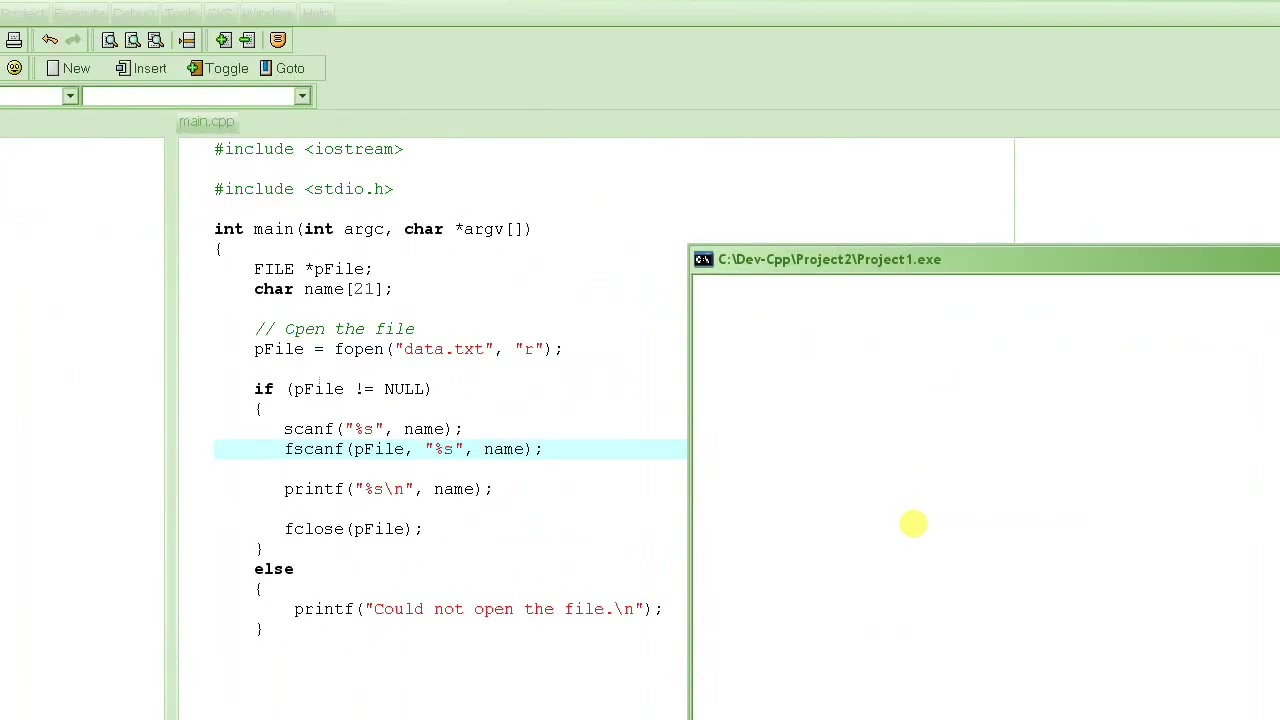Image resolution: width=1280 pixels, height=720 pixels.
Task: Click the 'int main(int argc, char *argv[])' line
Action: coord(372,229)
